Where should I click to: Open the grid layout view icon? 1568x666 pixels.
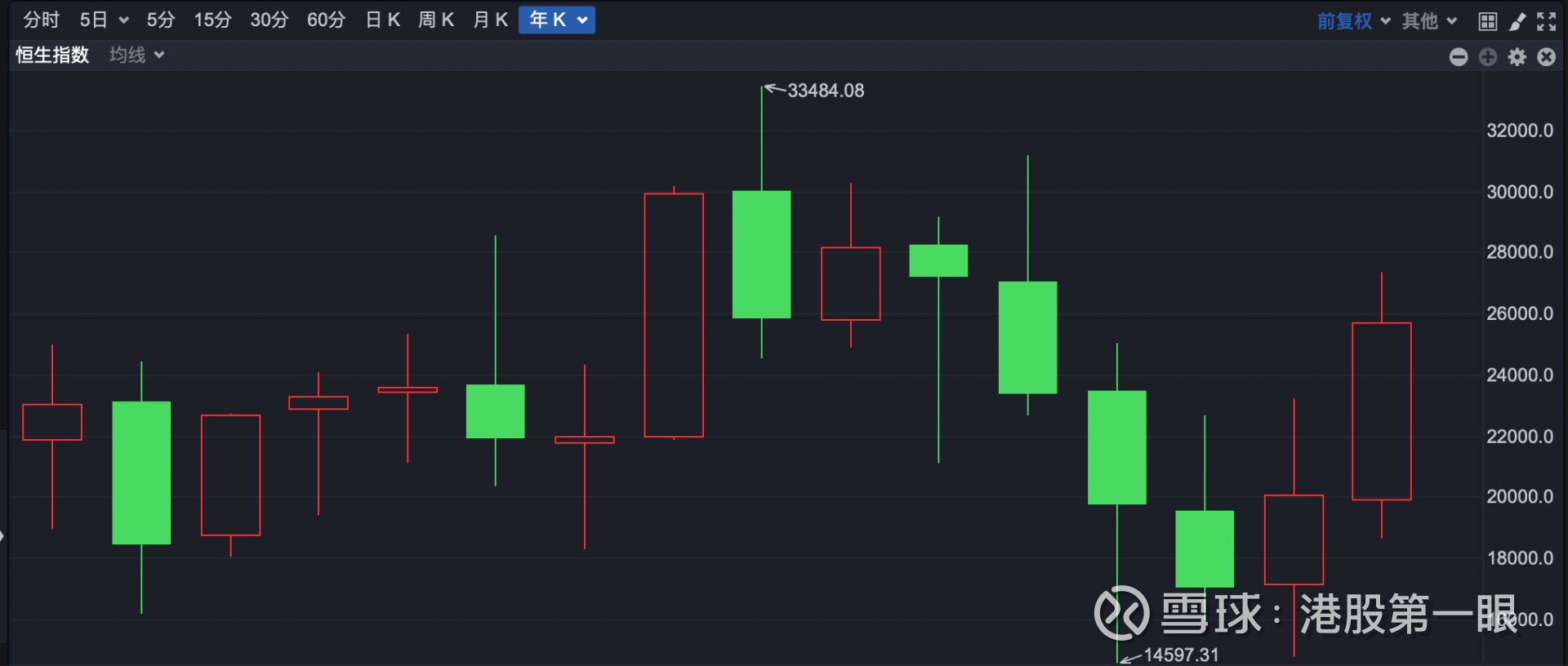1487,21
